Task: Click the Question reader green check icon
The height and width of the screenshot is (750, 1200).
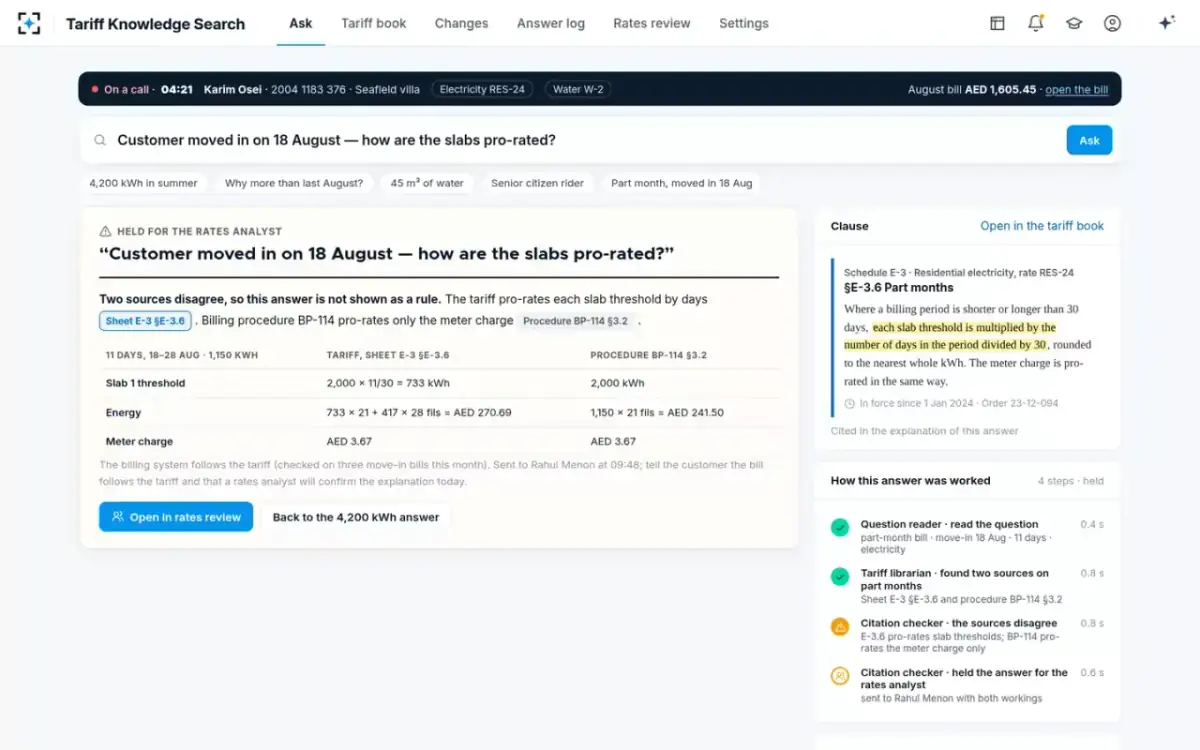Action: pos(840,526)
